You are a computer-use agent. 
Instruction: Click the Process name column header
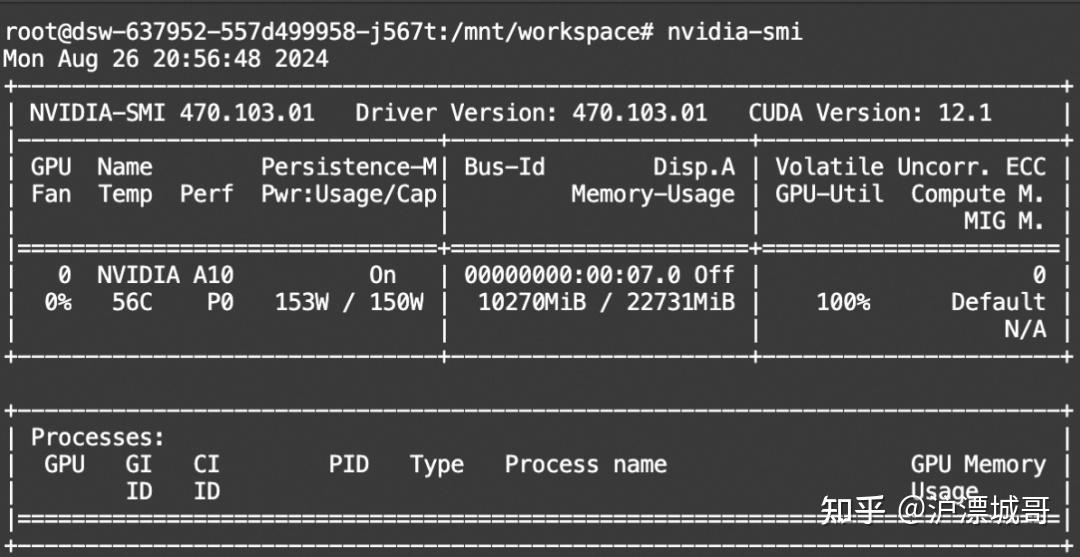(585, 464)
